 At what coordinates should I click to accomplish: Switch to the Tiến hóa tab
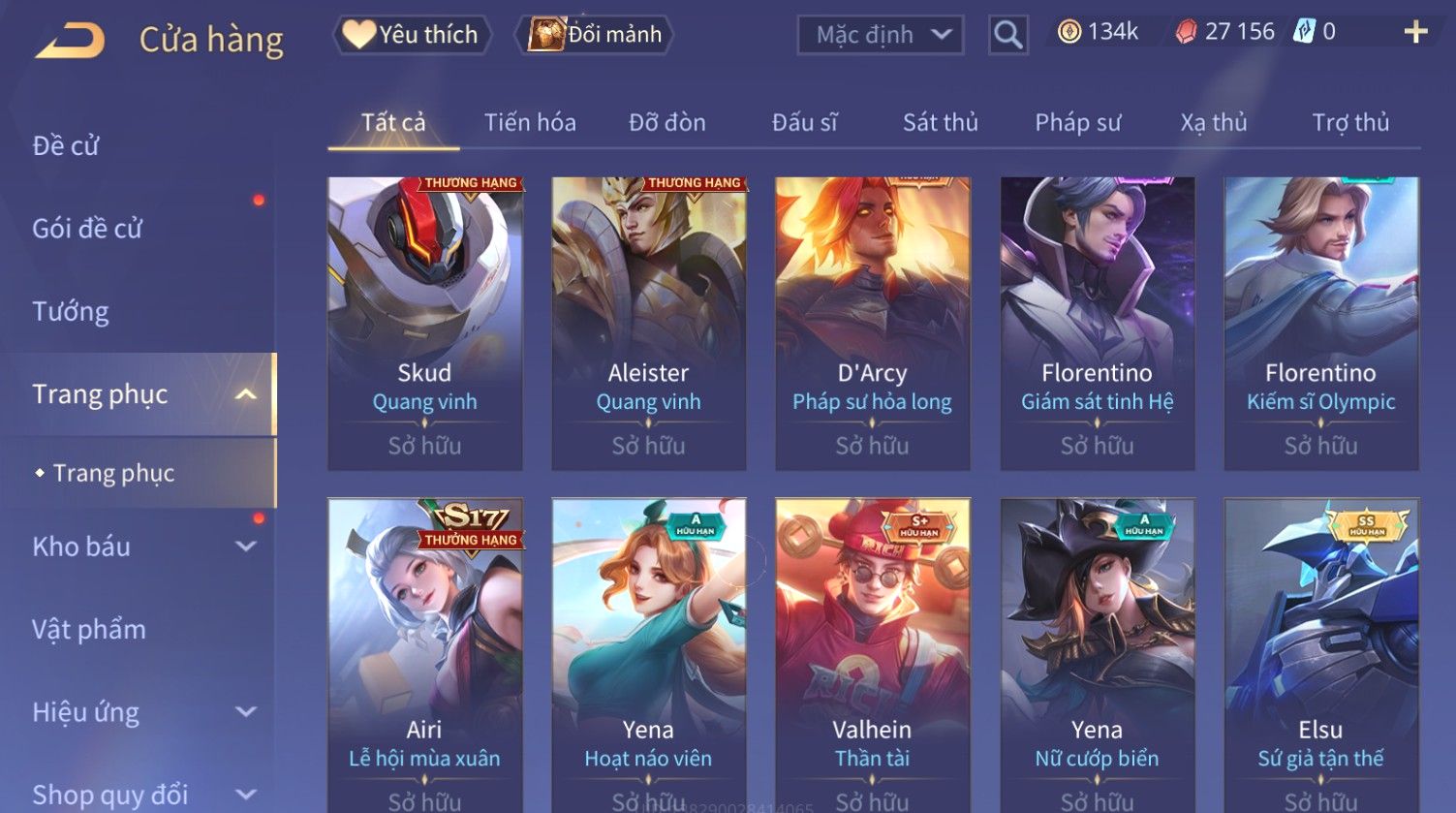pyautogui.click(x=530, y=123)
